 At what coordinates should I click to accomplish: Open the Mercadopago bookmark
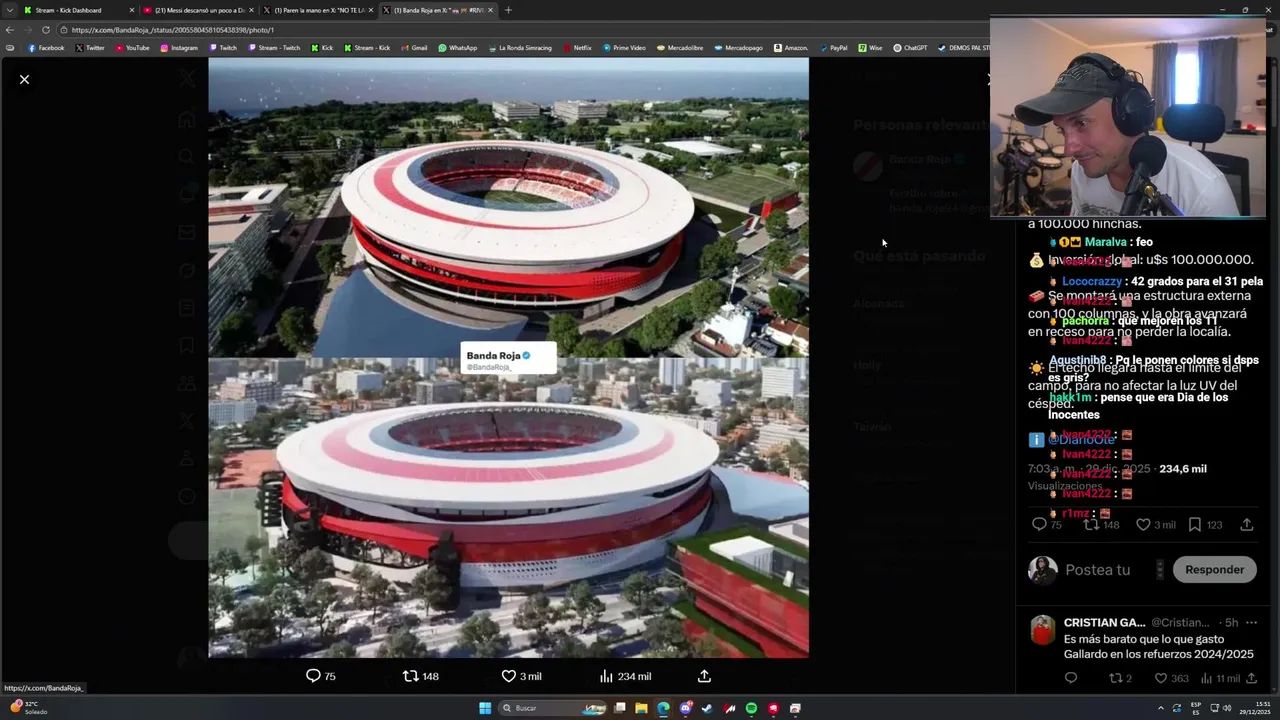(738, 48)
